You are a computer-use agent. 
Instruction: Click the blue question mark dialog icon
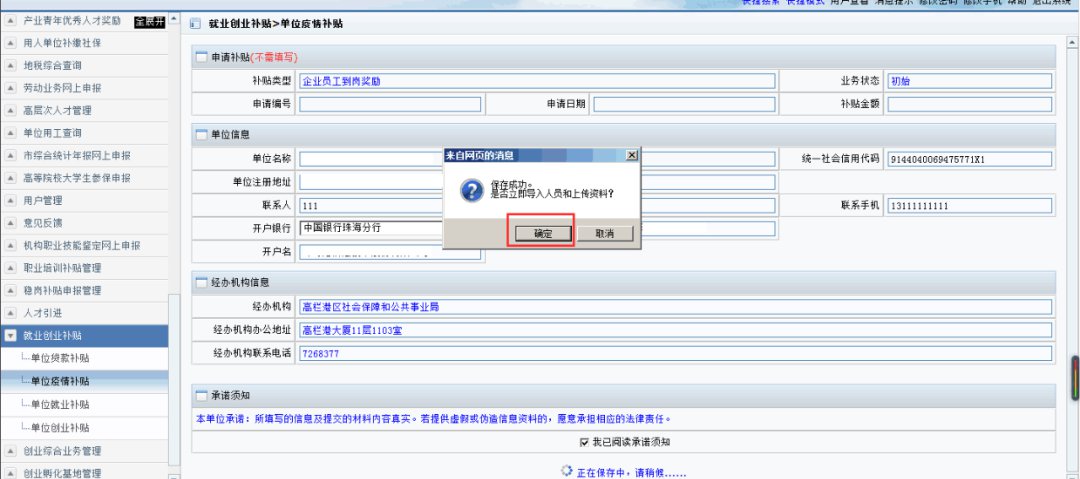tap(471, 190)
